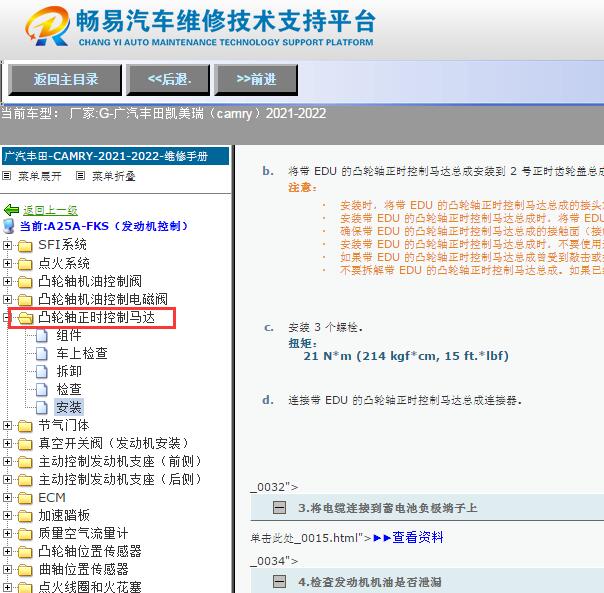The width and height of the screenshot is (604, 593).
Task: Click the 凸轮轴位置传感器 folder icon
Action: (25, 552)
